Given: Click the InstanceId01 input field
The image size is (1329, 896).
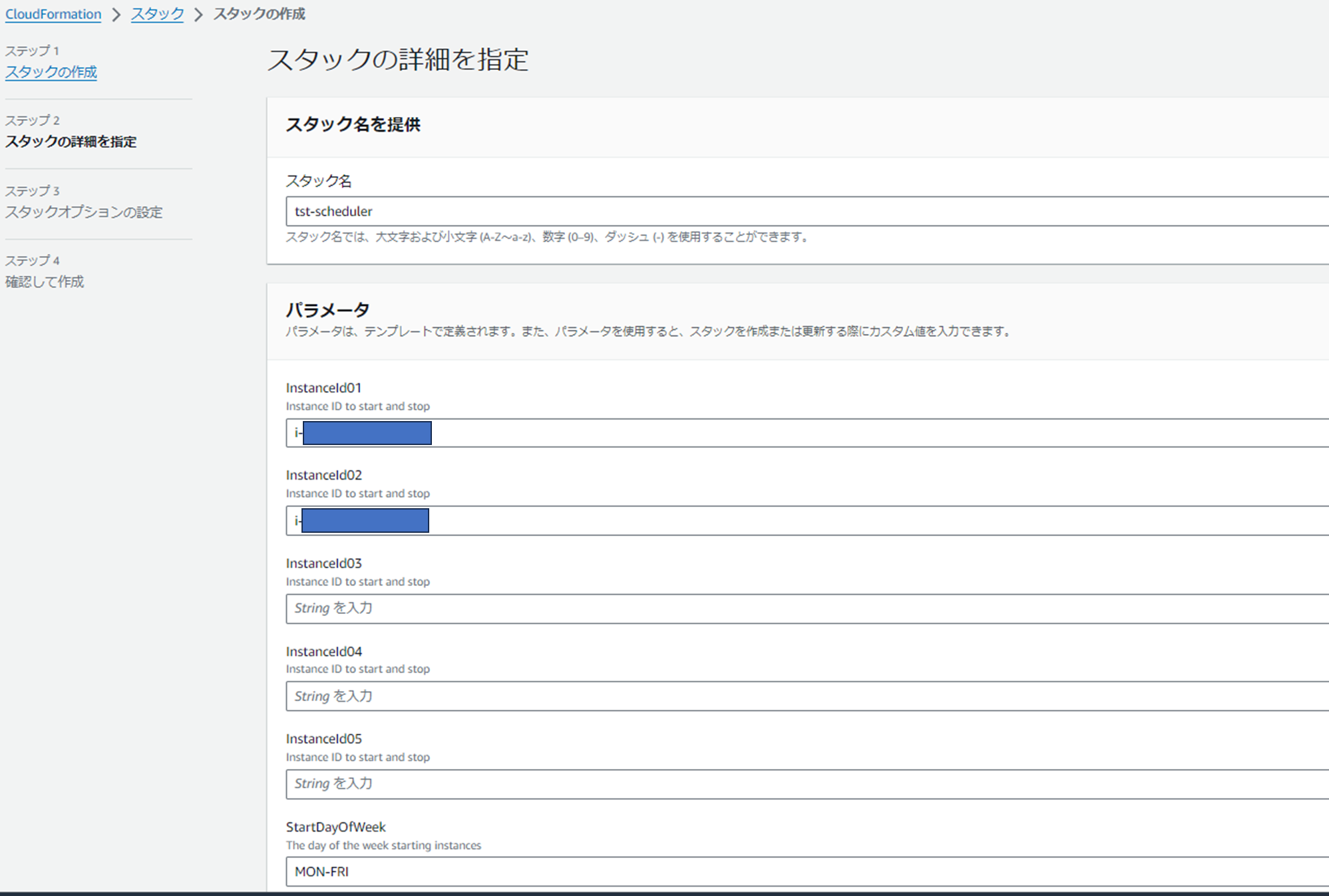Looking at the screenshot, I should pos(865,433).
